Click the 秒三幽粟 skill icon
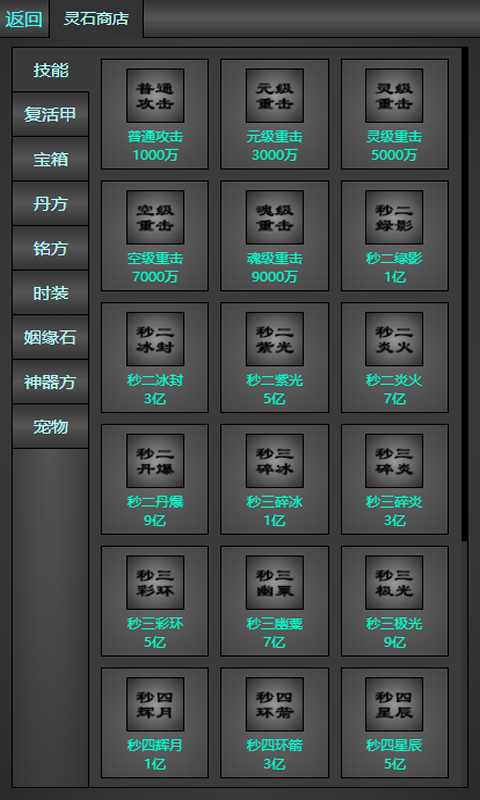This screenshot has width=480, height=800. click(274, 583)
